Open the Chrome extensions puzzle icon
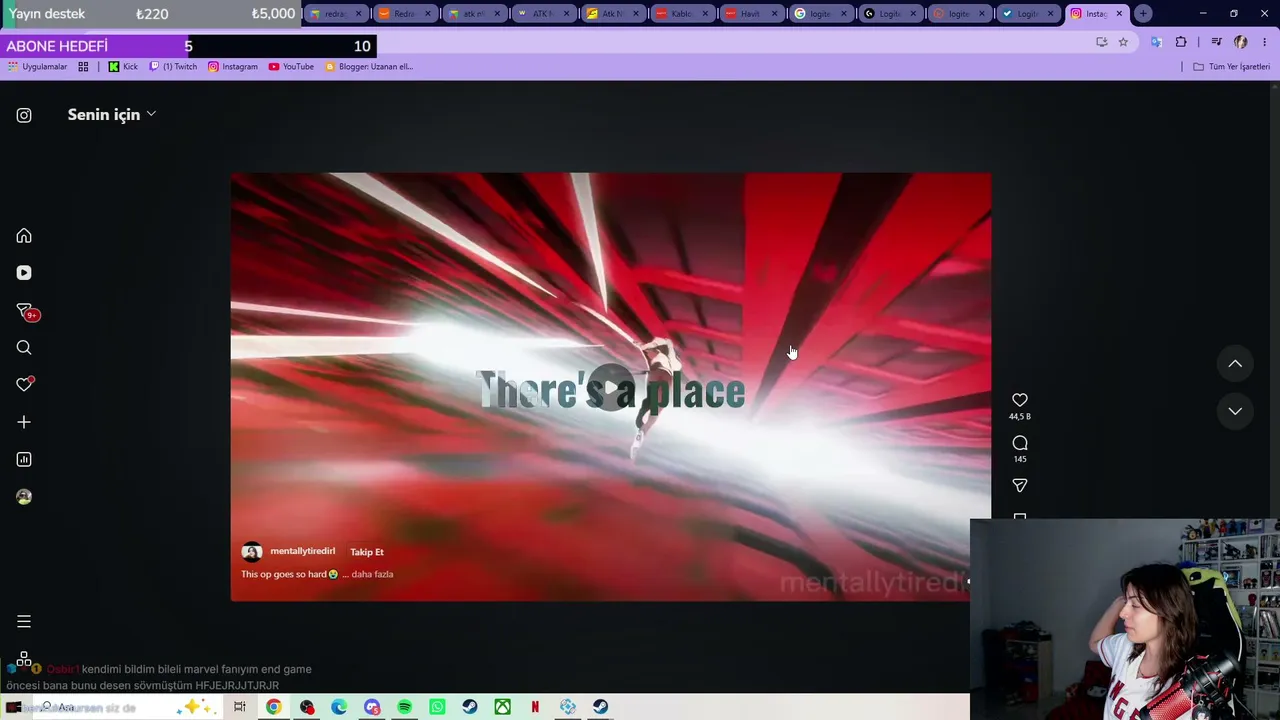This screenshot has height=720, width=1280. tap(1181, 42)
